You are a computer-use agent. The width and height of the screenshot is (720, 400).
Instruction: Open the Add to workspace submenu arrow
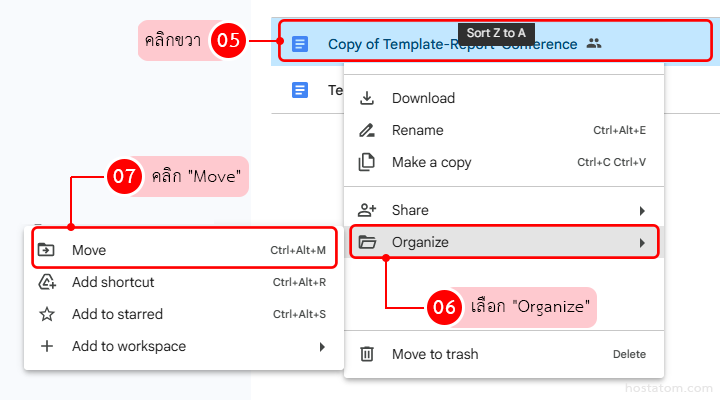coord(322,346)
